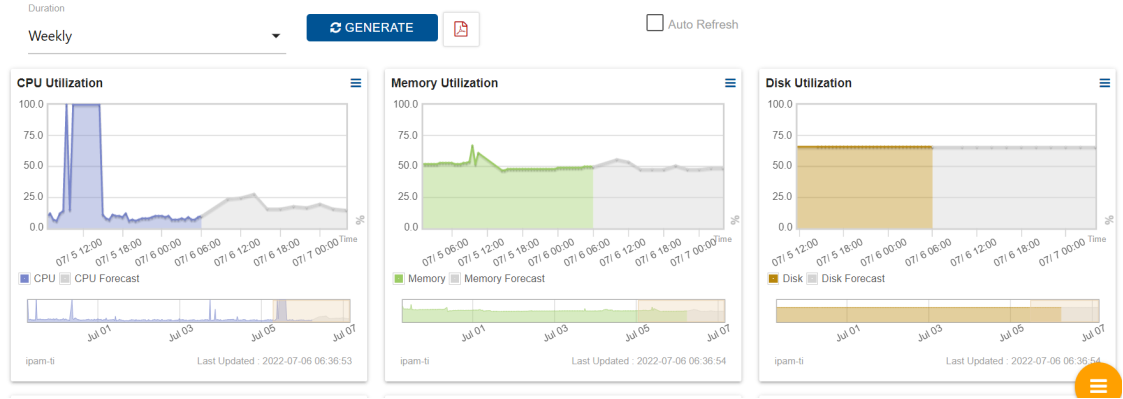
Task: Enable the Auto Refresh checkbox
Action: (654, 24)
